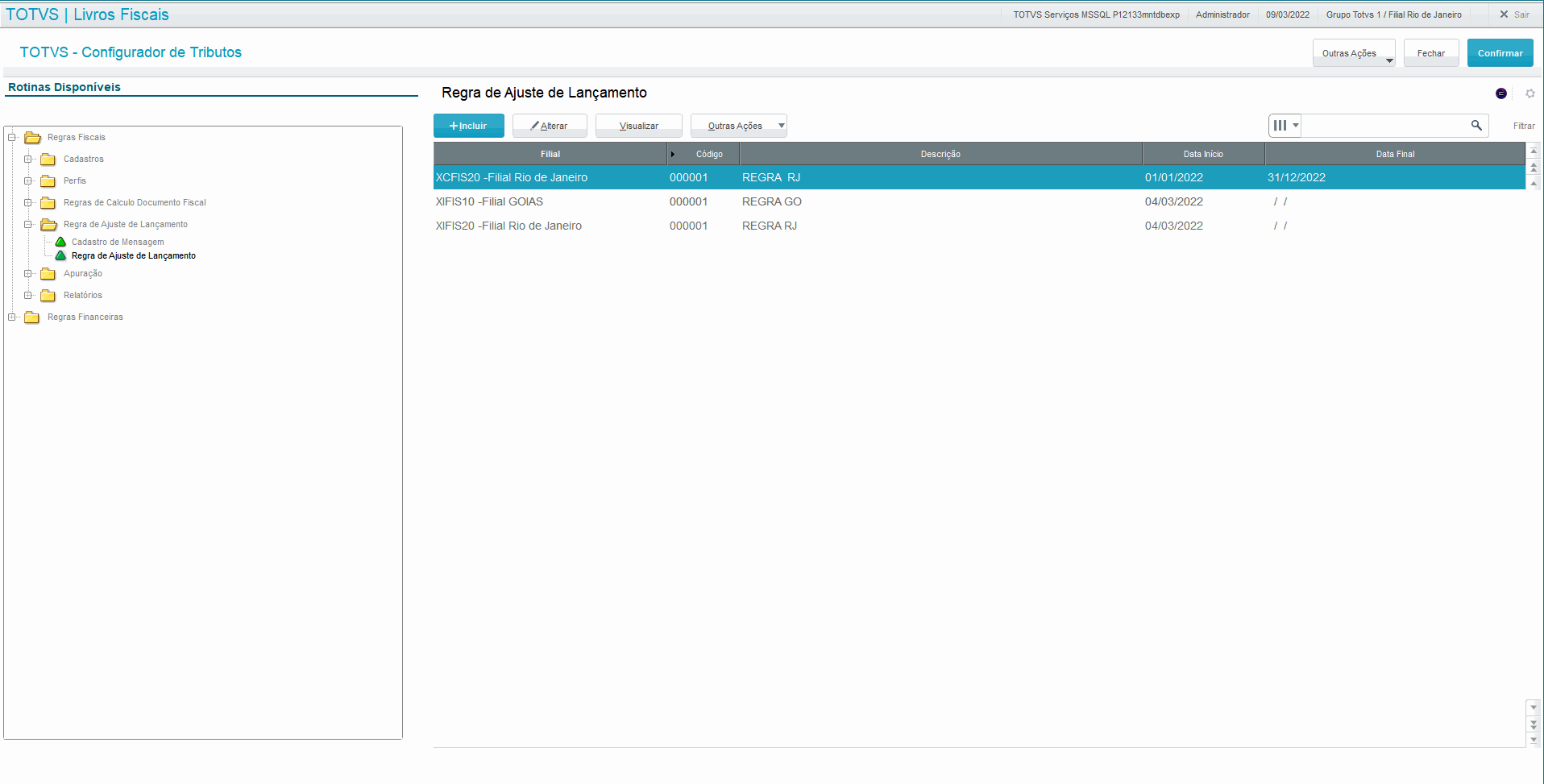Viewport: 1544px width, 784px height.
Task: Sort by the Data Final column header
Action: coord(1395,154)
